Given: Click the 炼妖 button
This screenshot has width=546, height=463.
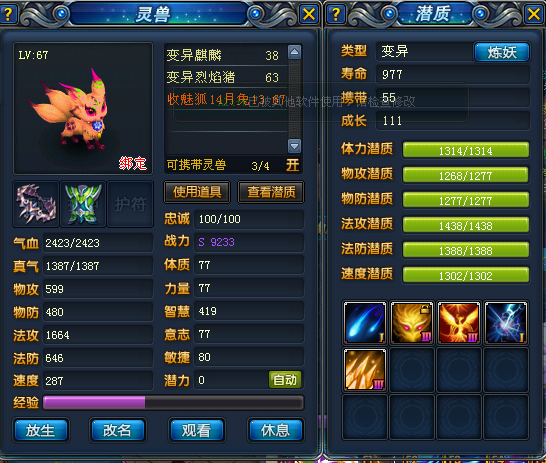Looking at the screenshot, I should pos(502,53).
